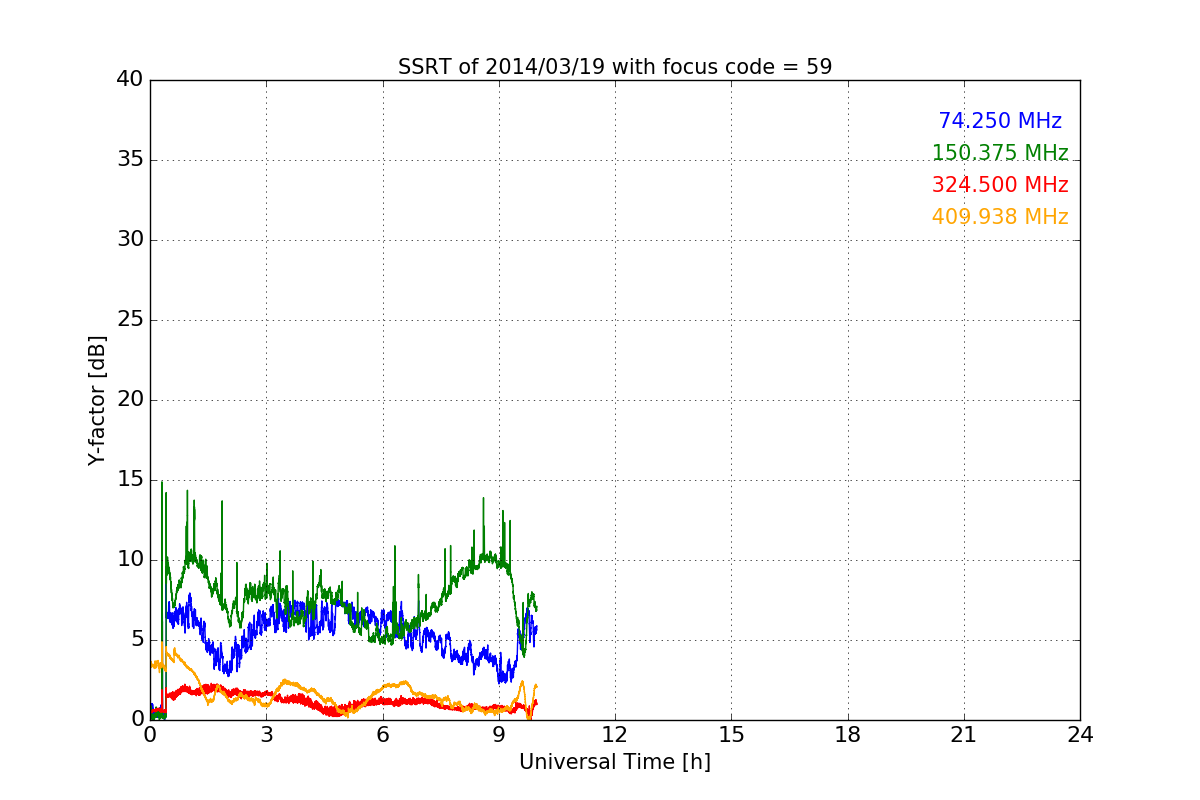Click the x-axis tick value 18
The width and height of the screenshot is (1200, 800).
pyautogui.click(x=848, y=735)
